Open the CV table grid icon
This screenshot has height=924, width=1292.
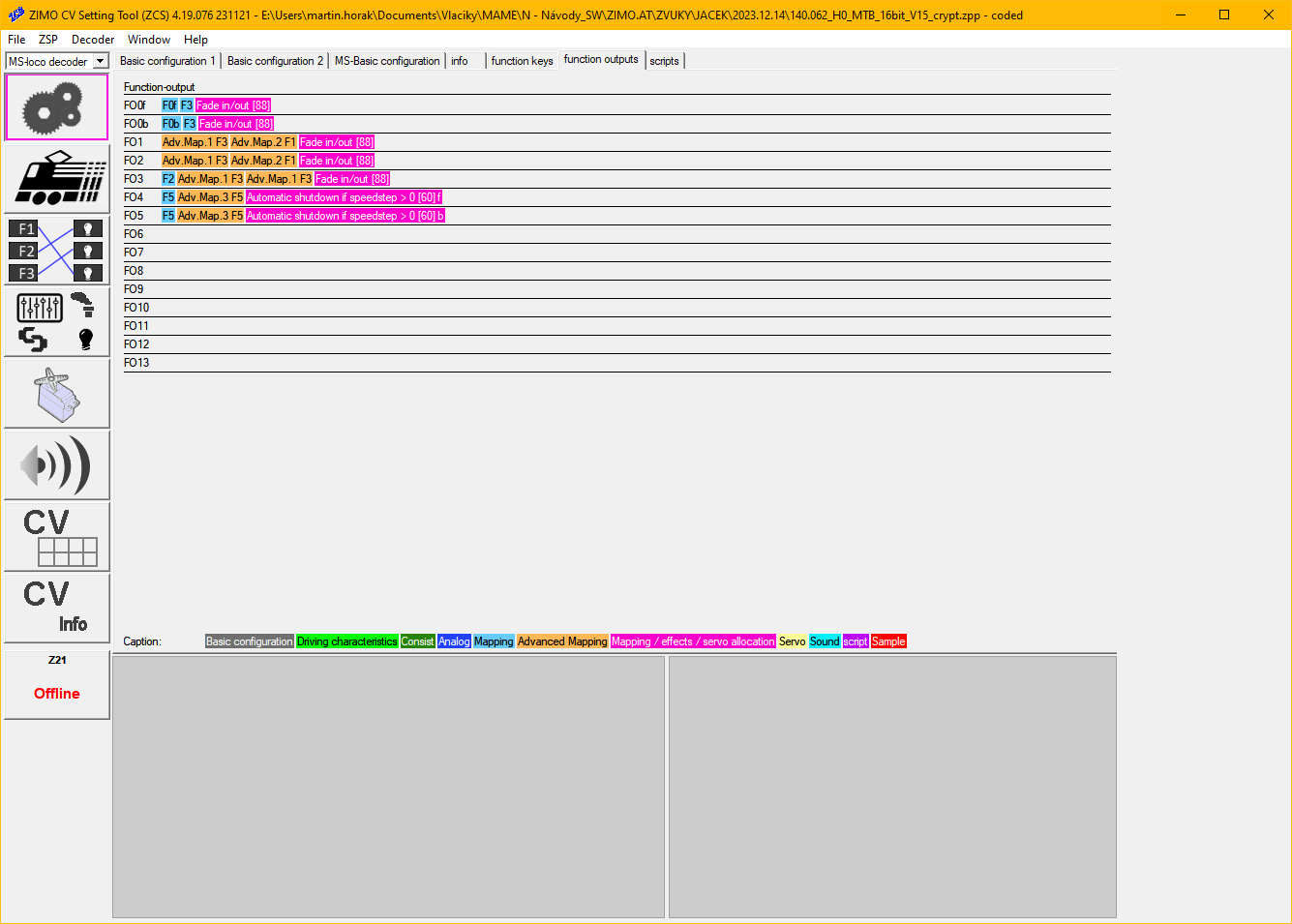pos(56,537)
